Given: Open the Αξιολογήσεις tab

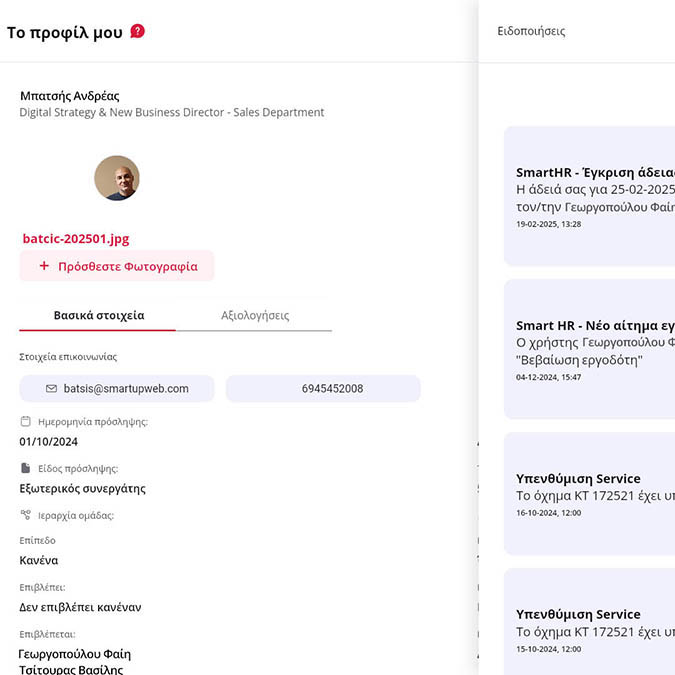Looking at the screenshot, I should [x=254, y=315].
